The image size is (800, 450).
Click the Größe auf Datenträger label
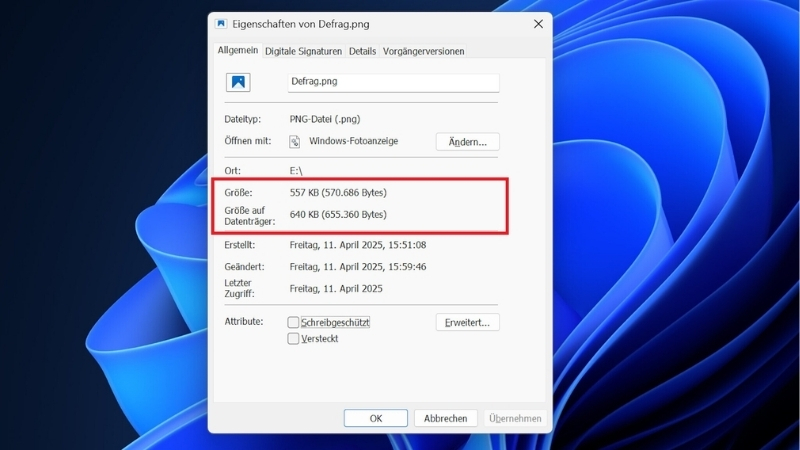(x=249, y=216)
